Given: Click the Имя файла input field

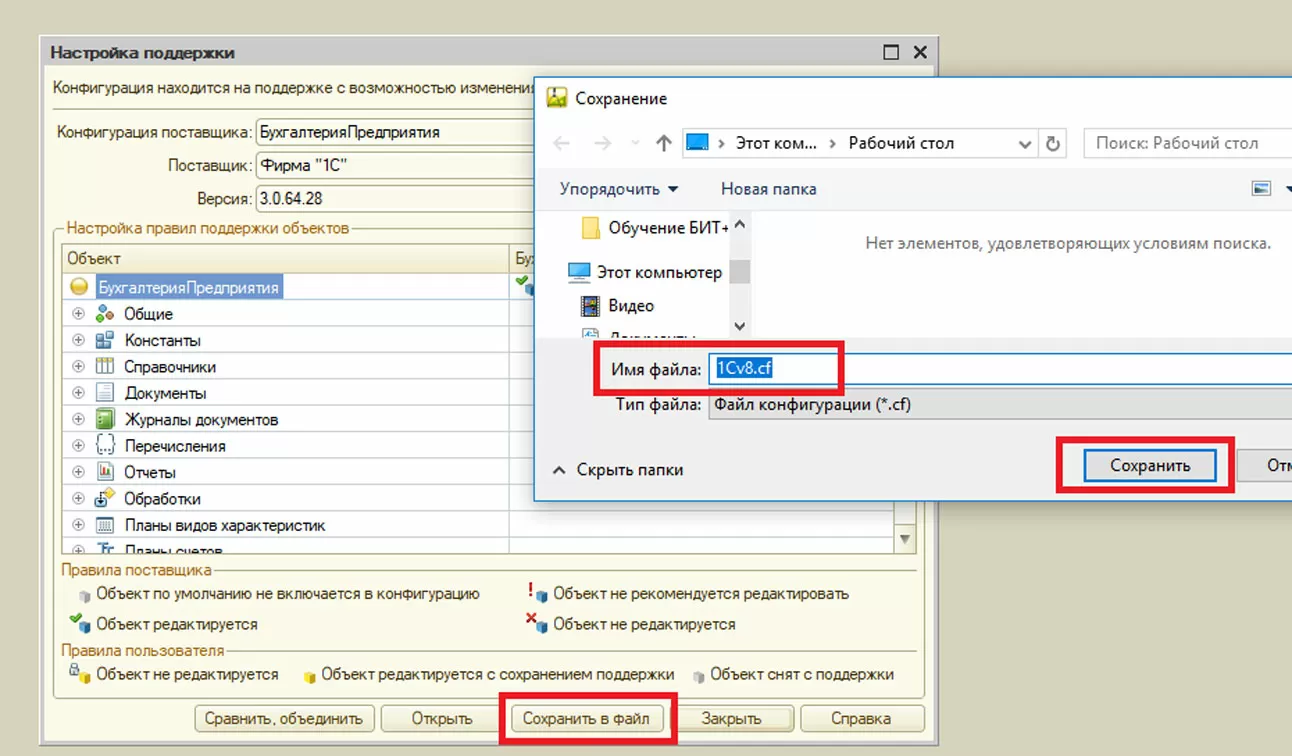Looking at the screenshot, I should (1000, 369).
